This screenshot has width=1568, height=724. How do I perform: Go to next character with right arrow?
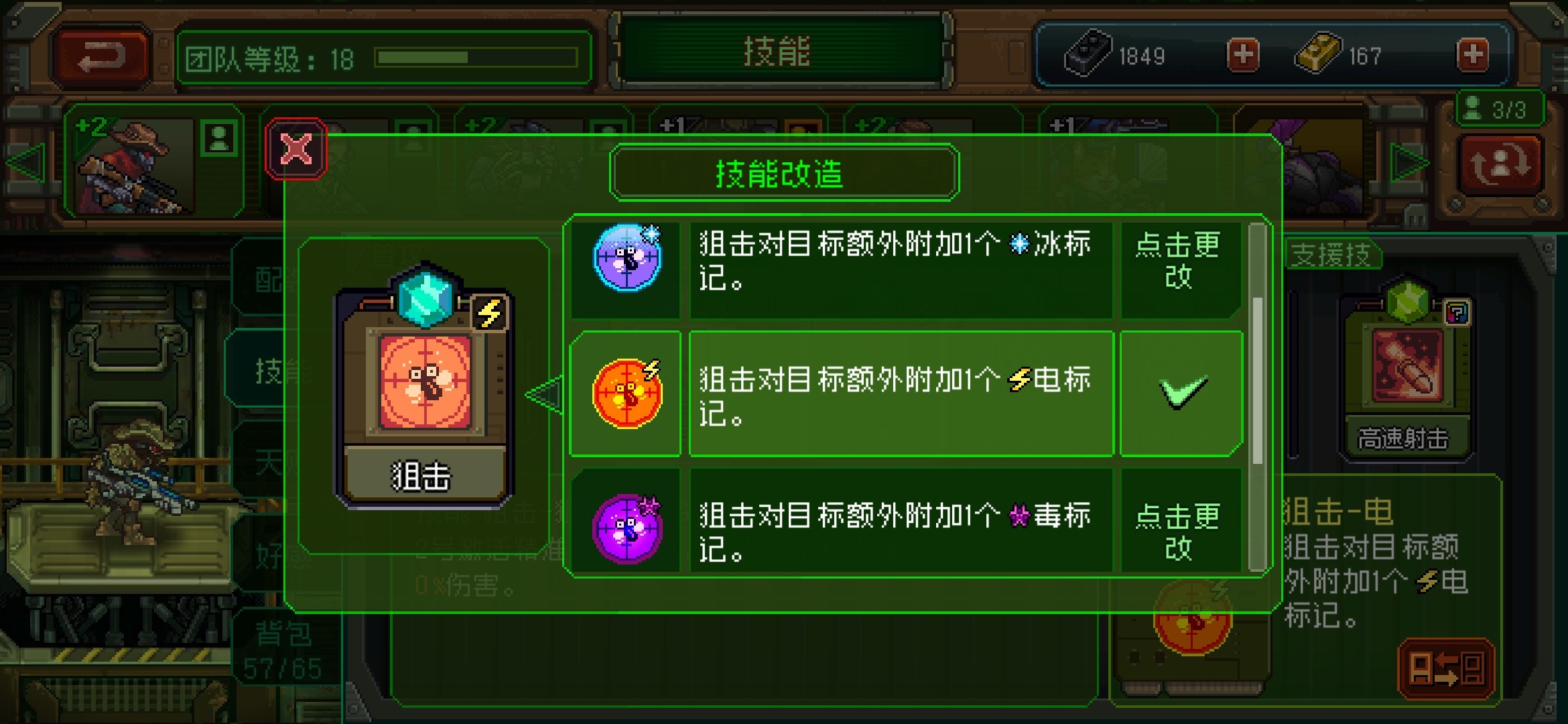[1410, 163]
